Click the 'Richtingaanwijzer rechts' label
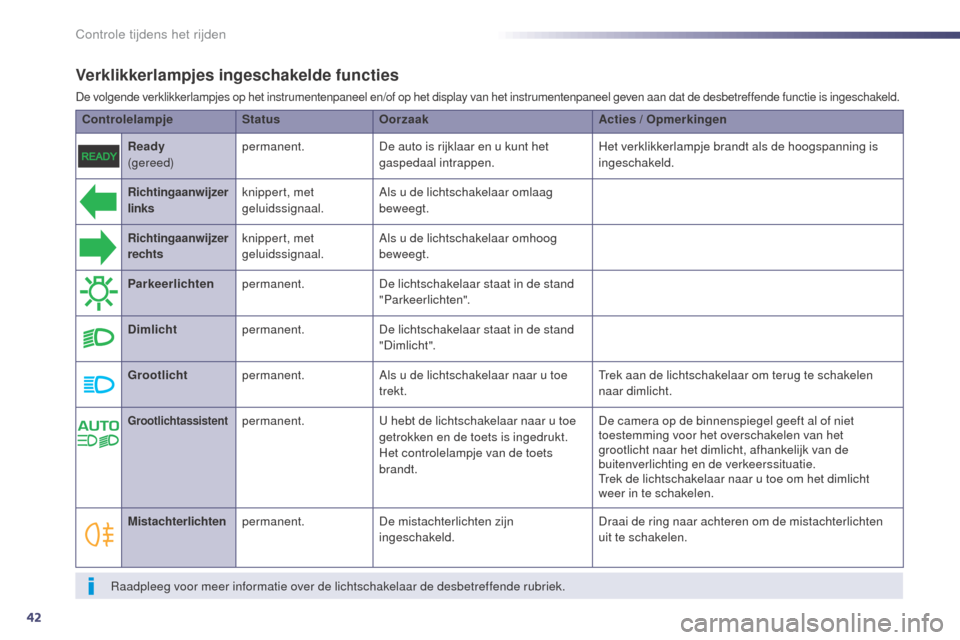Image resolution: width=960 pixels, height=640 pixels. pos(178,246)
